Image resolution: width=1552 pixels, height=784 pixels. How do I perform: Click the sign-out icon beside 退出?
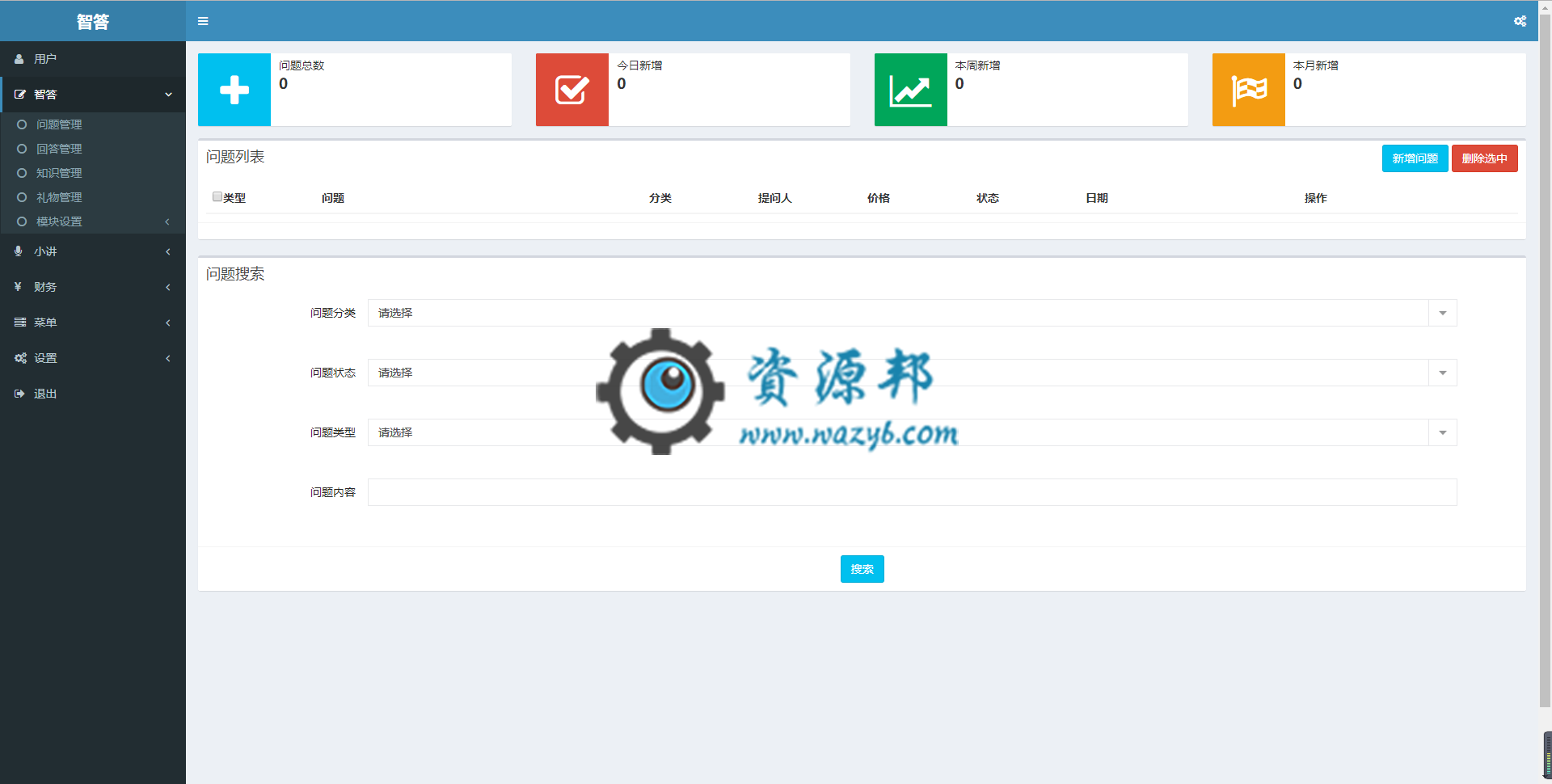(19, 394)
